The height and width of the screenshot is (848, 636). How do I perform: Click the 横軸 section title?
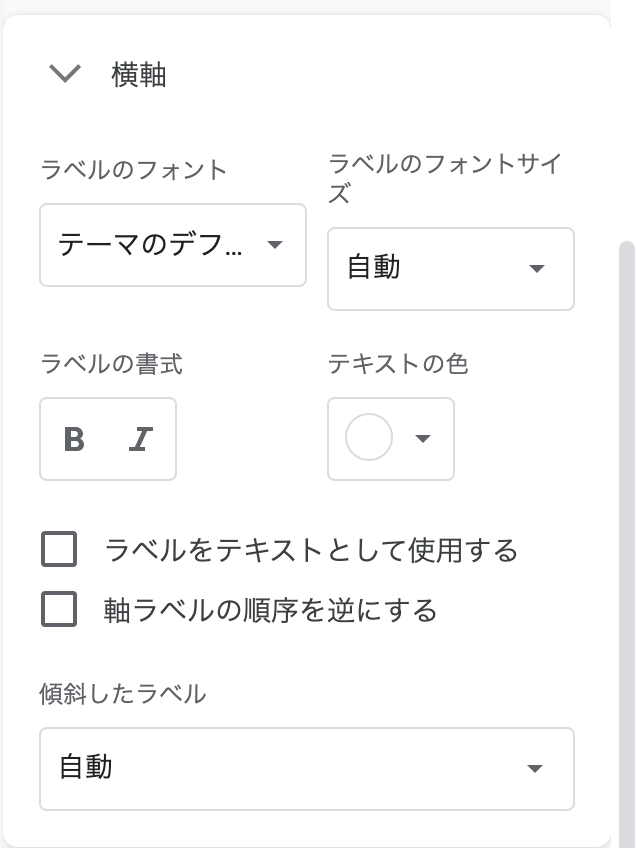coord(139,75)
